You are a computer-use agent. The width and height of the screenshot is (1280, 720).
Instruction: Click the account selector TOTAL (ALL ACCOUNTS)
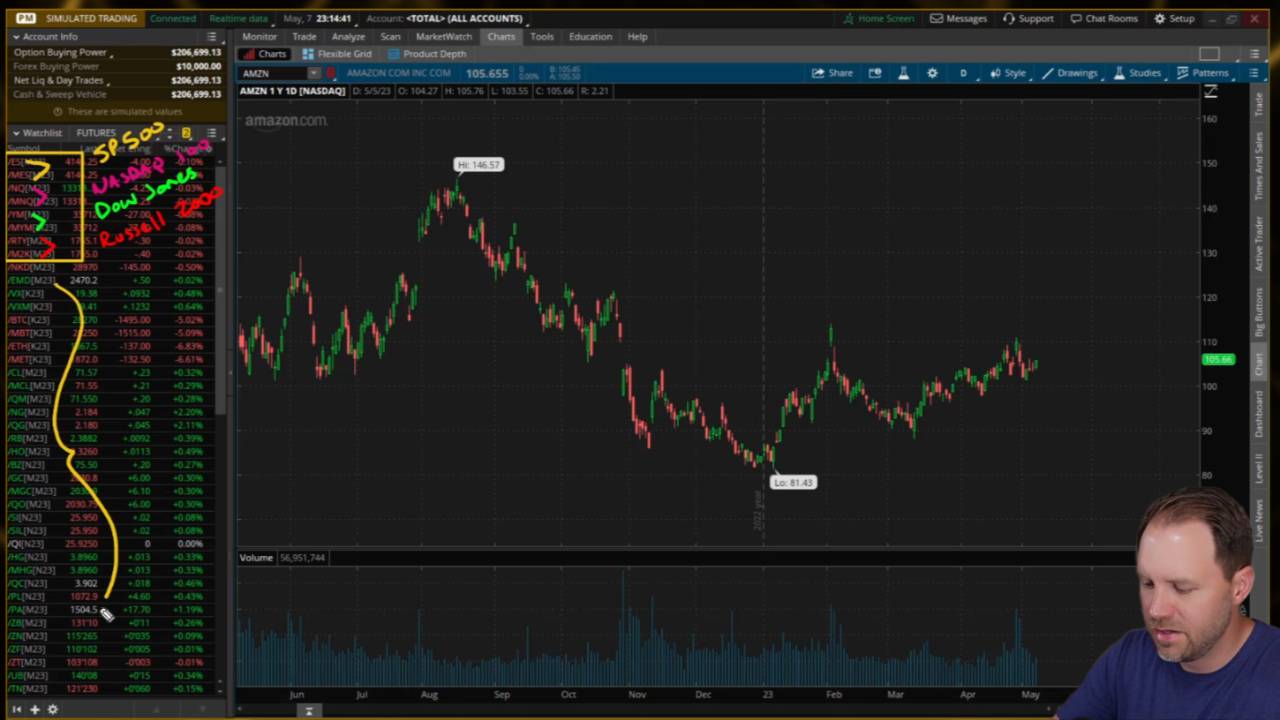coord(464,18)
